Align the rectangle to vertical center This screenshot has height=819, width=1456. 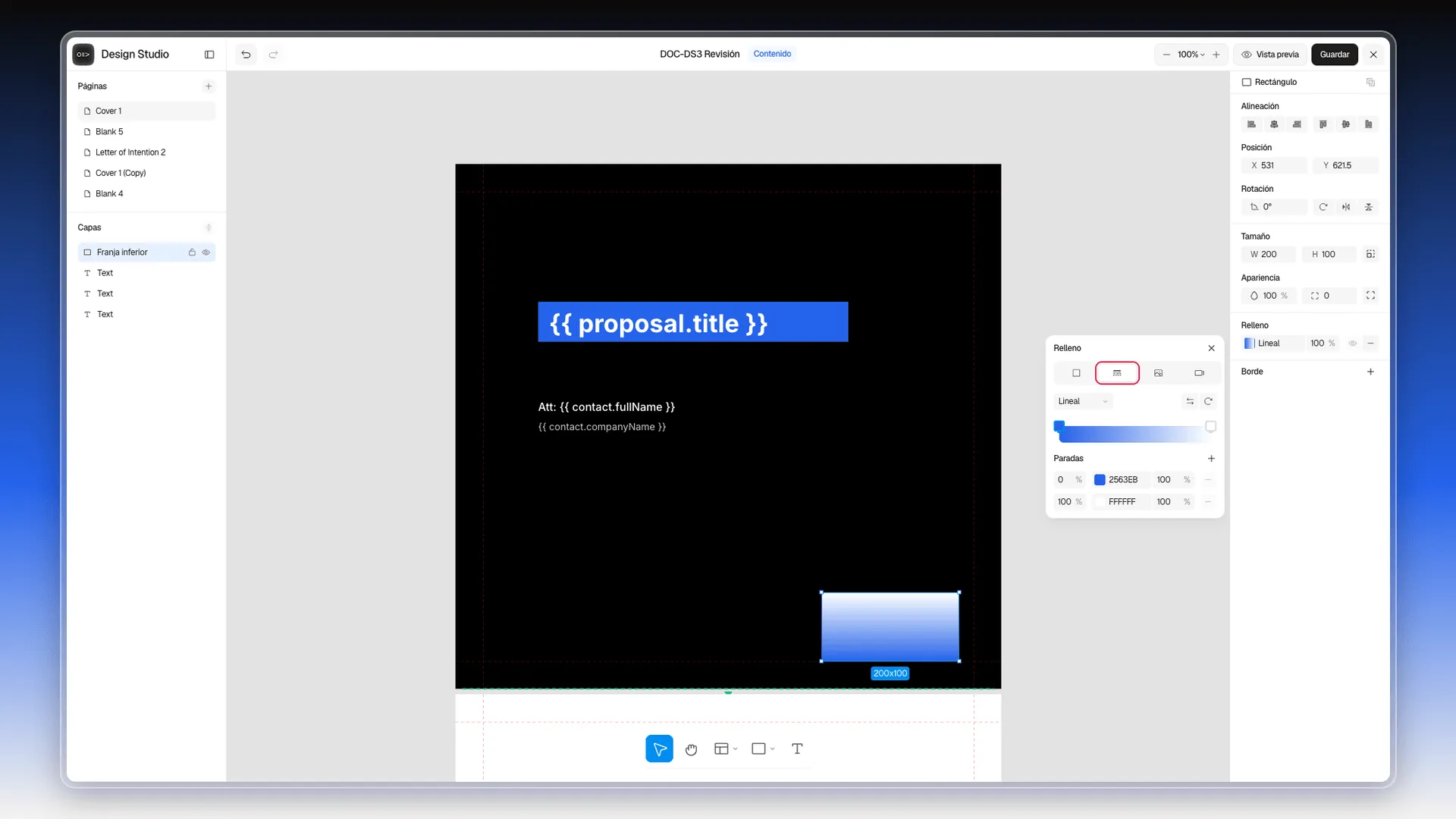pos(1346,124)
